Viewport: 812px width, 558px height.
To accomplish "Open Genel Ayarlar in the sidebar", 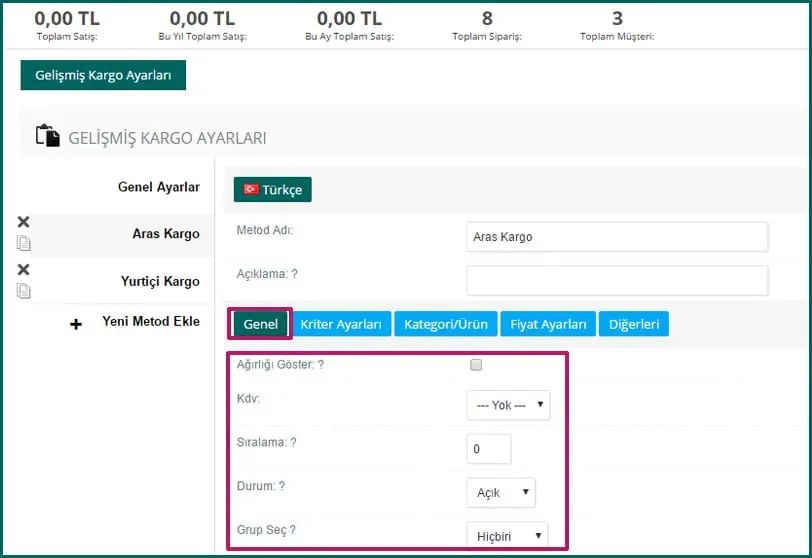I will 158,187.
